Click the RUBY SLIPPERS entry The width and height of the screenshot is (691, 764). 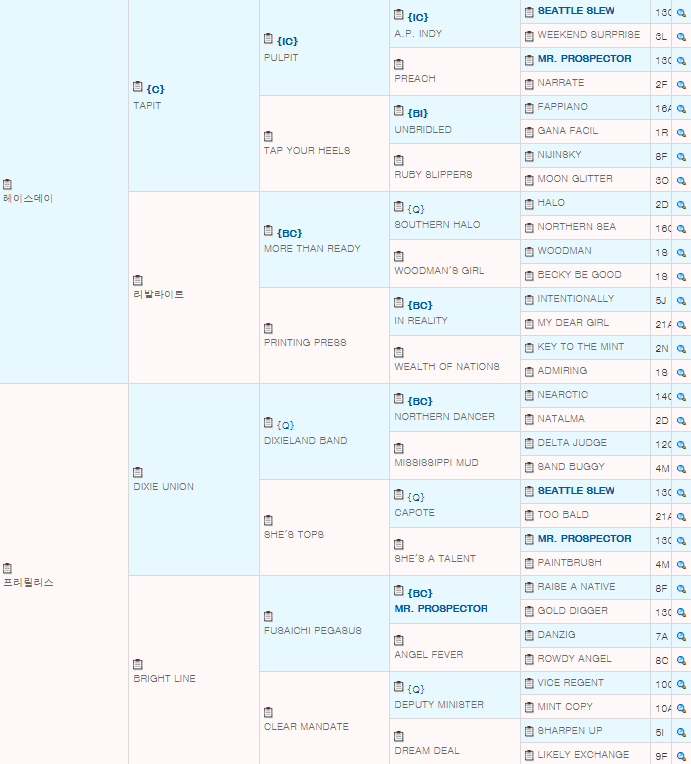pos(433,174)
